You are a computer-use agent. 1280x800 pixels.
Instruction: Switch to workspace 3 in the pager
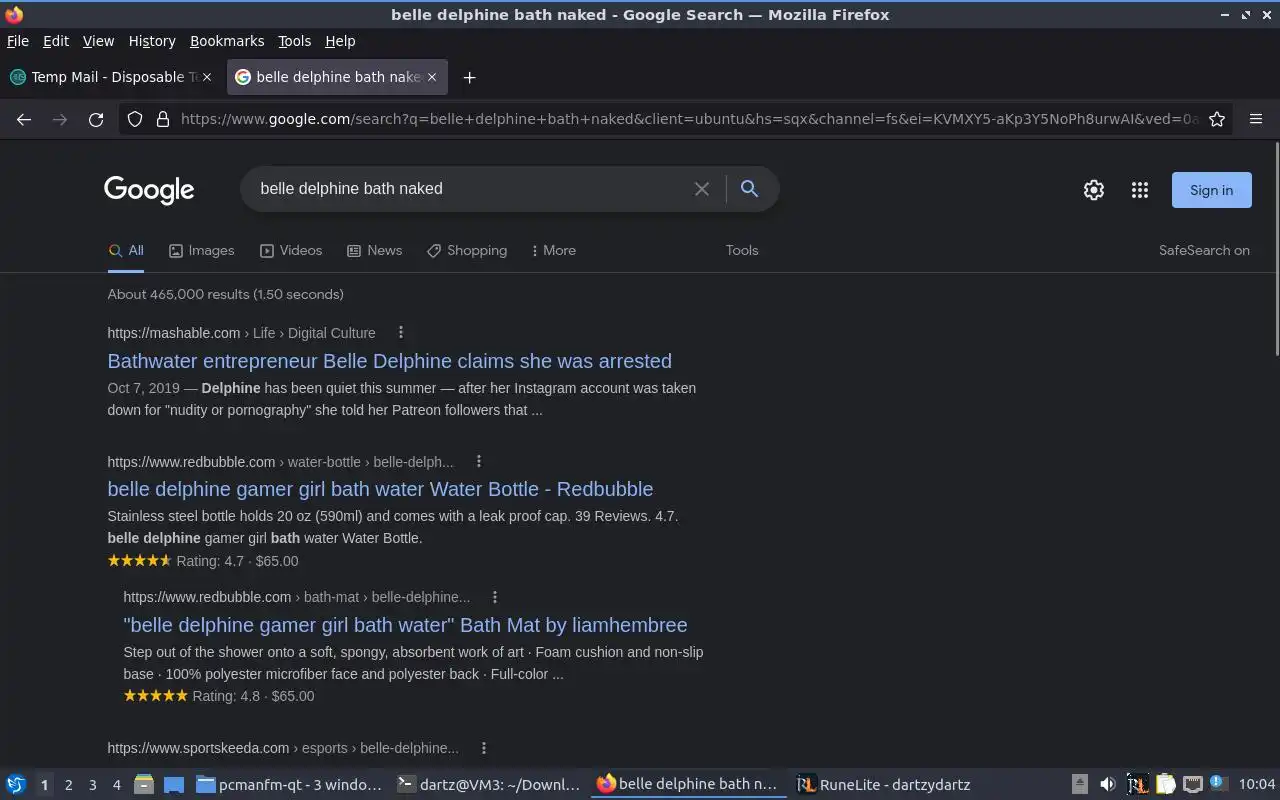93,785
